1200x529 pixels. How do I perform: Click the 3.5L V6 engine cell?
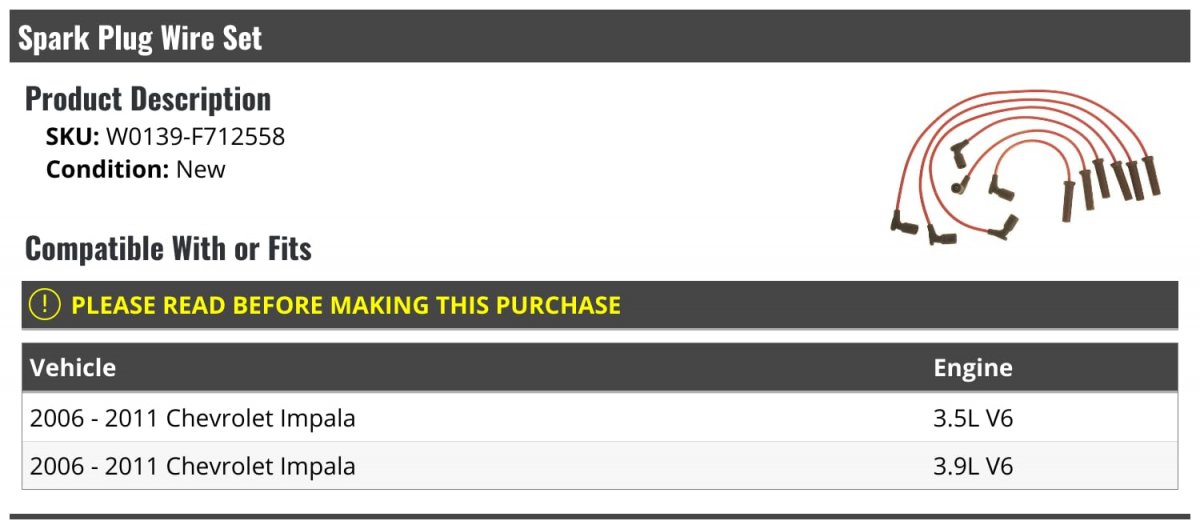973,418
